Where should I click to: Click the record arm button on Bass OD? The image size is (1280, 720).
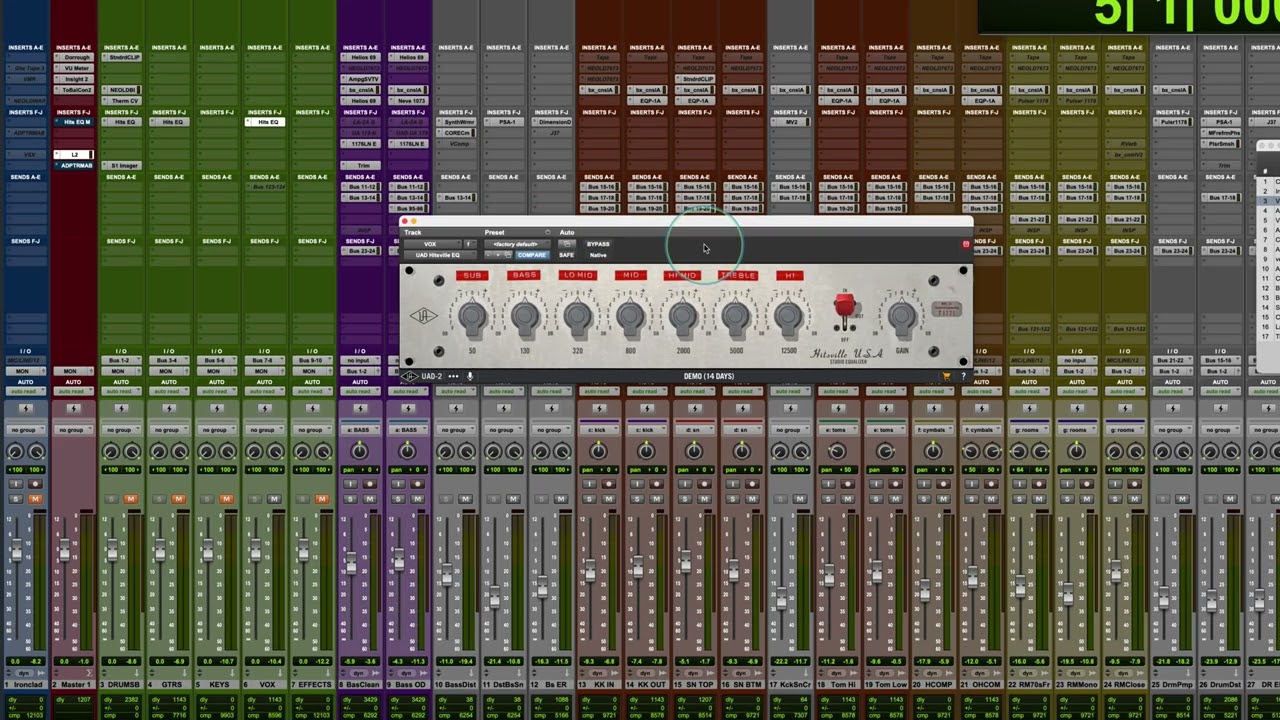[418, 484]
